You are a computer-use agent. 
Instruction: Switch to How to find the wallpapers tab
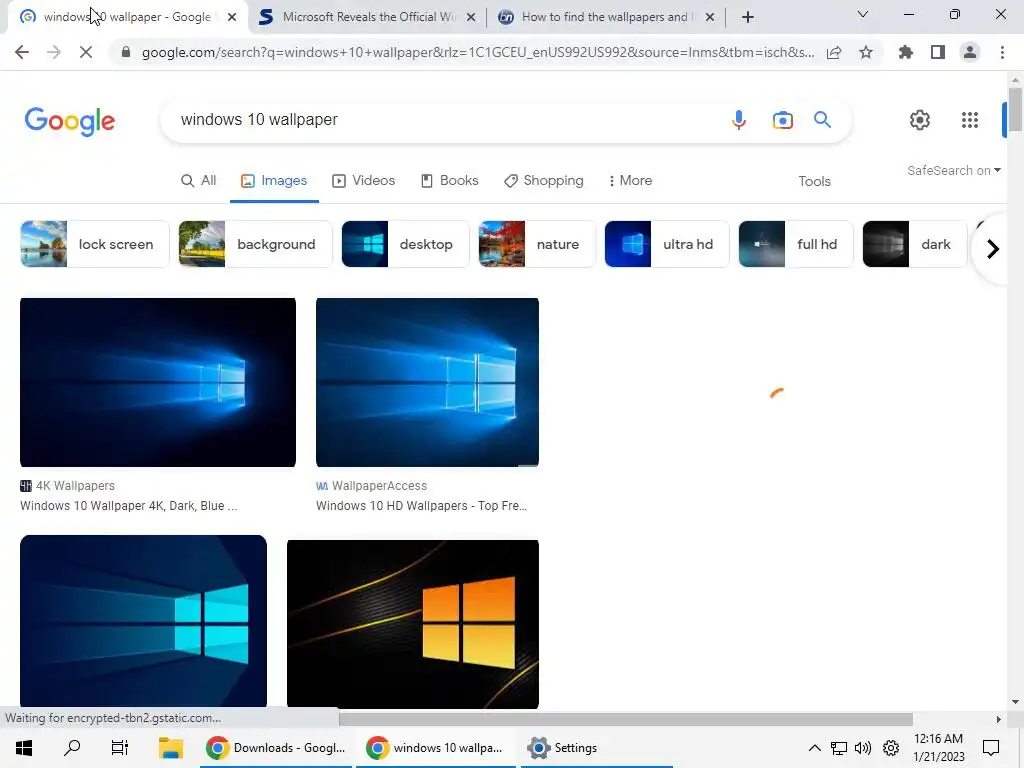click(605, 17)
